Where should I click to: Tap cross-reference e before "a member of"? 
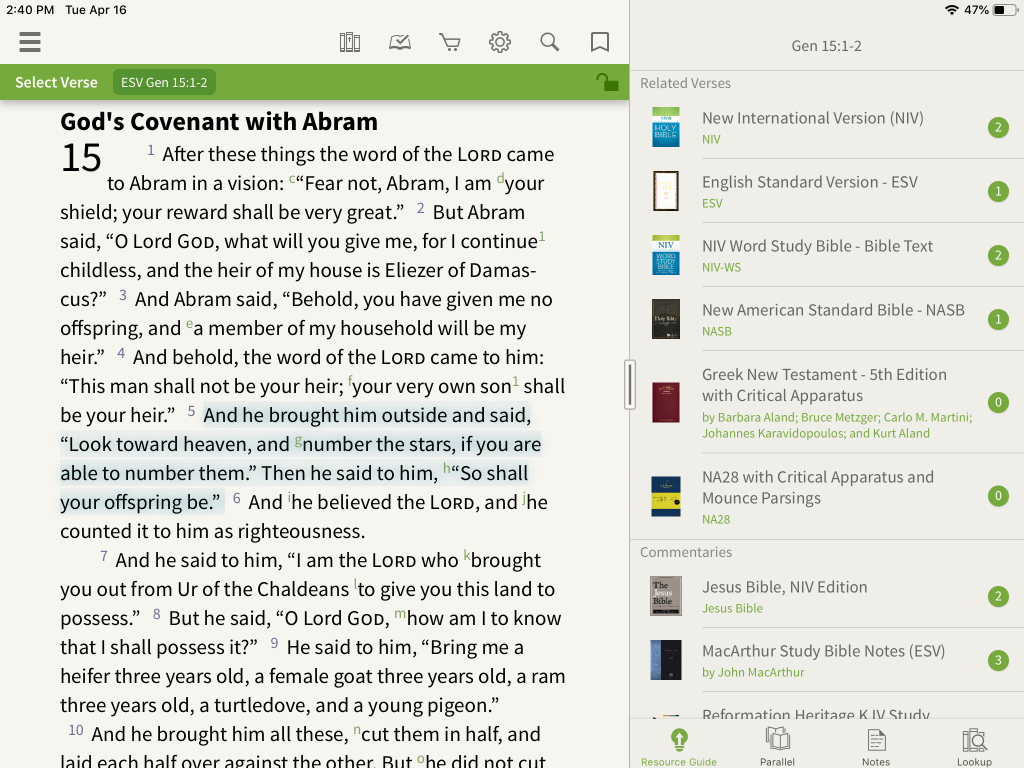[189, 324]
